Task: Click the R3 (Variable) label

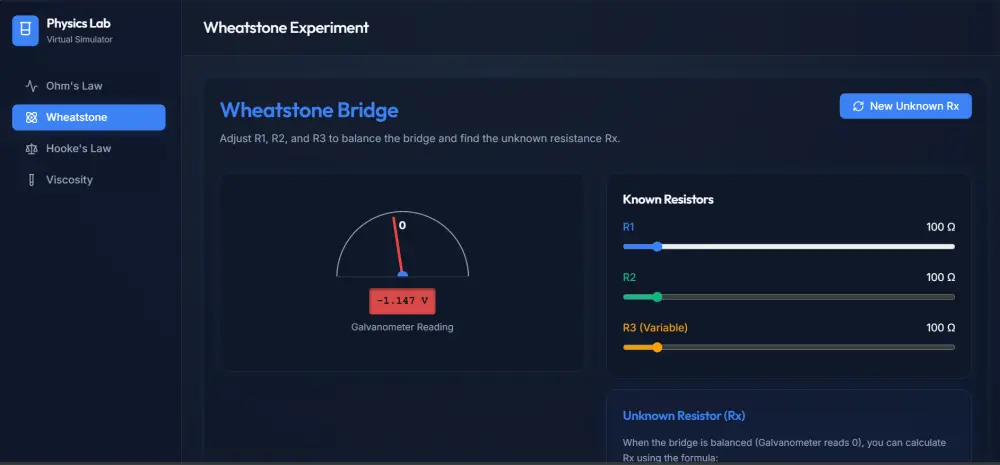Action: pyautogui.click(x=655, y=328)
